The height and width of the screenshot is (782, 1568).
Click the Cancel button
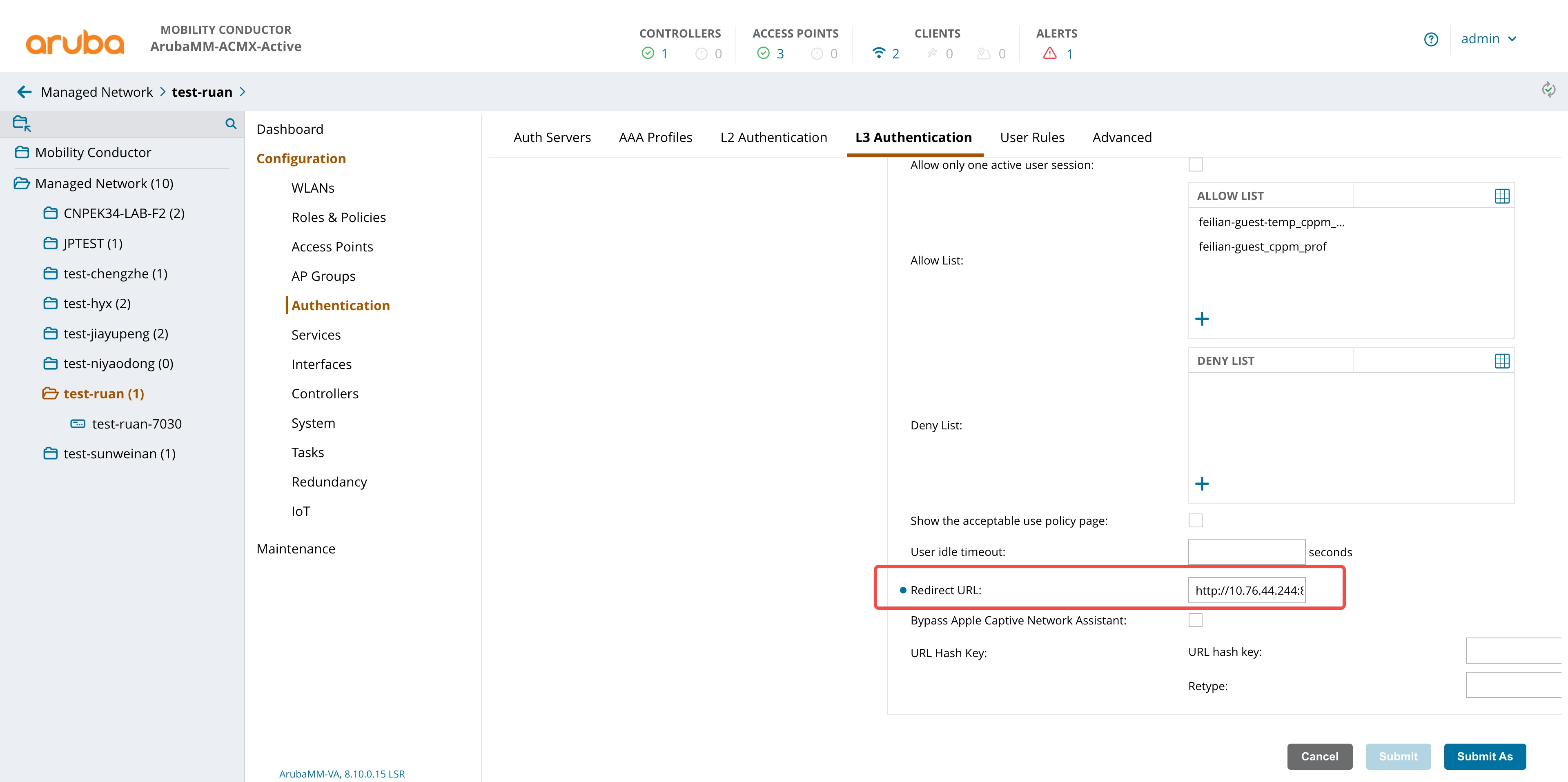click(1320, 756)
